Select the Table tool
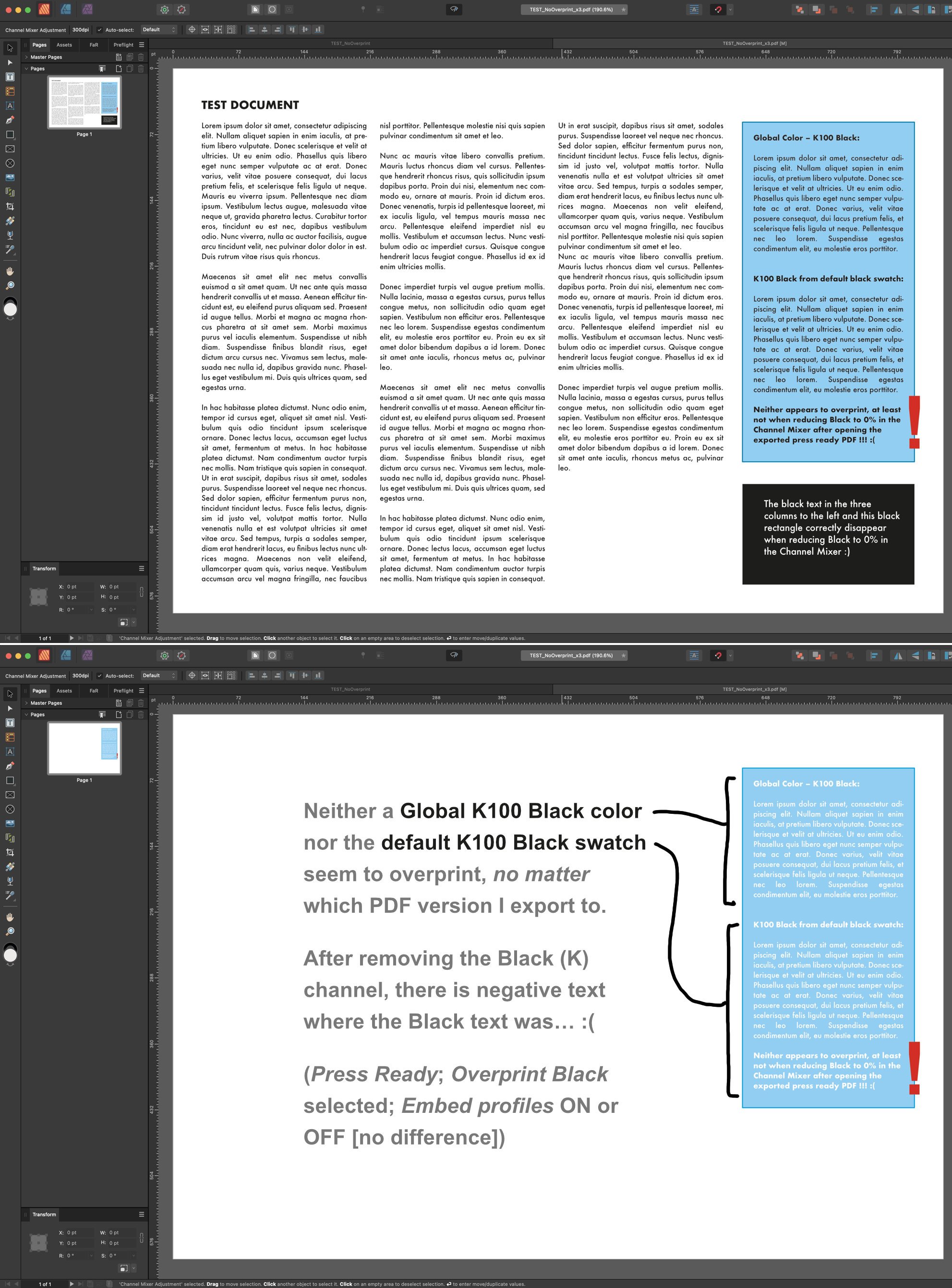The height and width of the screenshot is (1288, 952). 9,91
